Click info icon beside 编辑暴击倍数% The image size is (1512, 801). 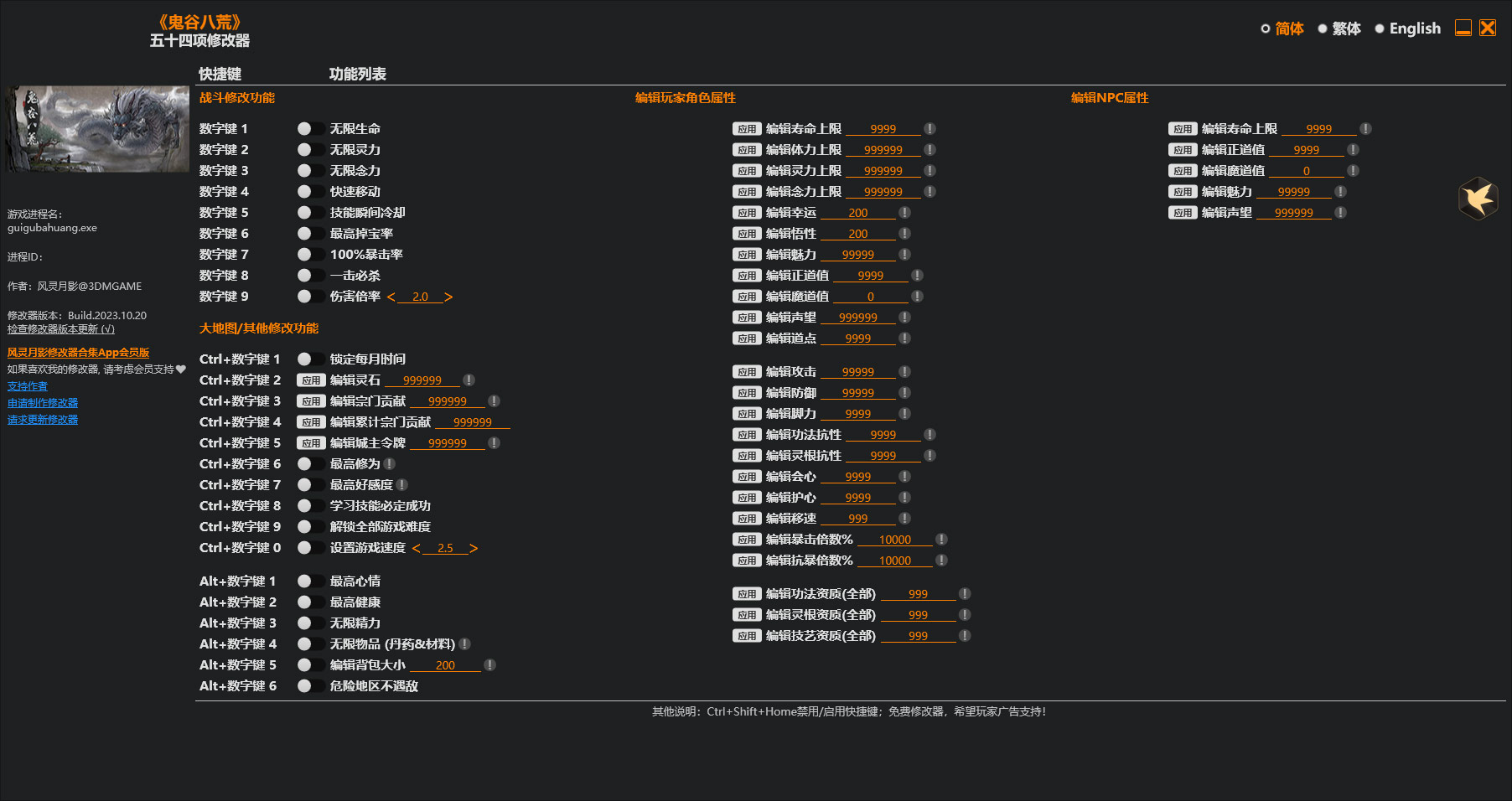click(941, 540)
